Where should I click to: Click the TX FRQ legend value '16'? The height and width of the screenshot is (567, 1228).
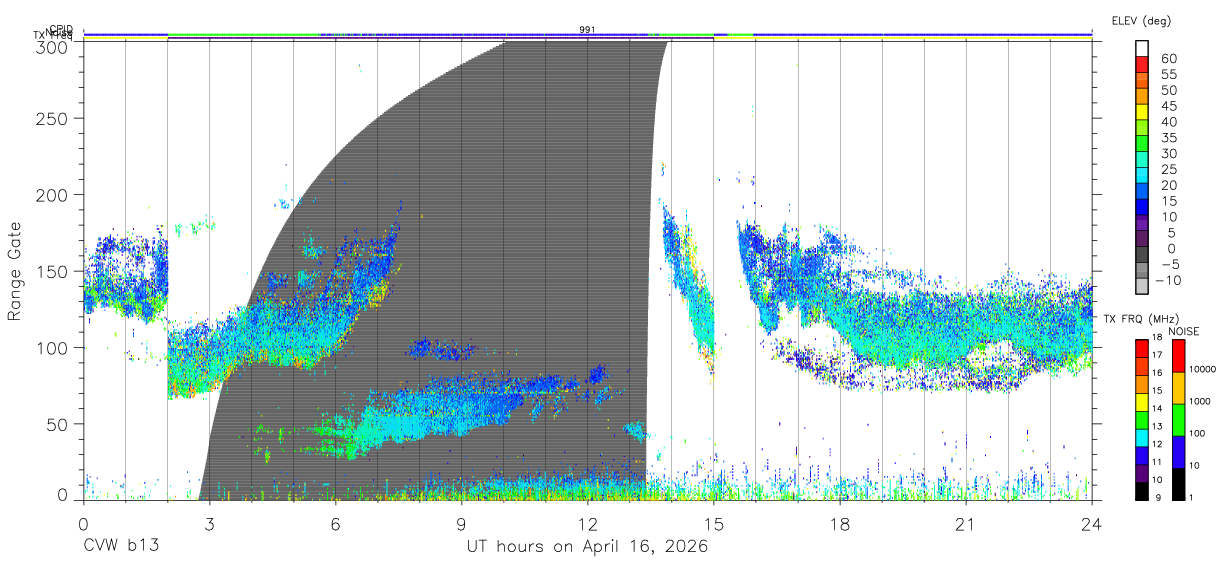[1156, 373]
